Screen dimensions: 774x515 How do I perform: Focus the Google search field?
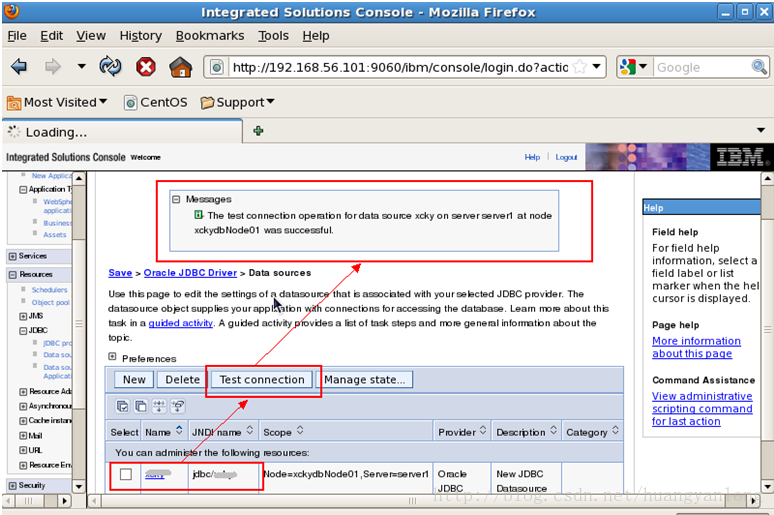point(702,67)
